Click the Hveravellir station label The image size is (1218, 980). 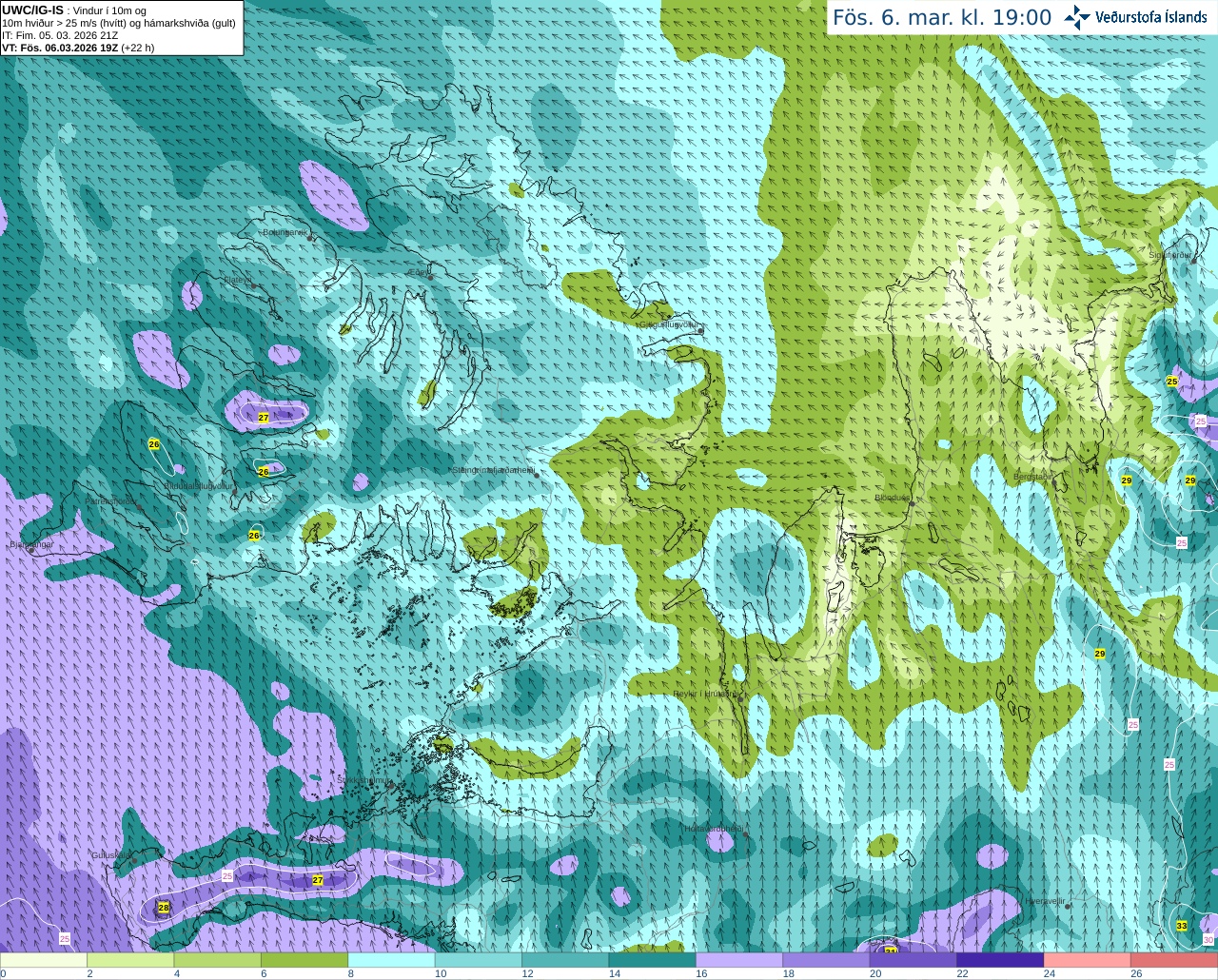coord(1045,900)
